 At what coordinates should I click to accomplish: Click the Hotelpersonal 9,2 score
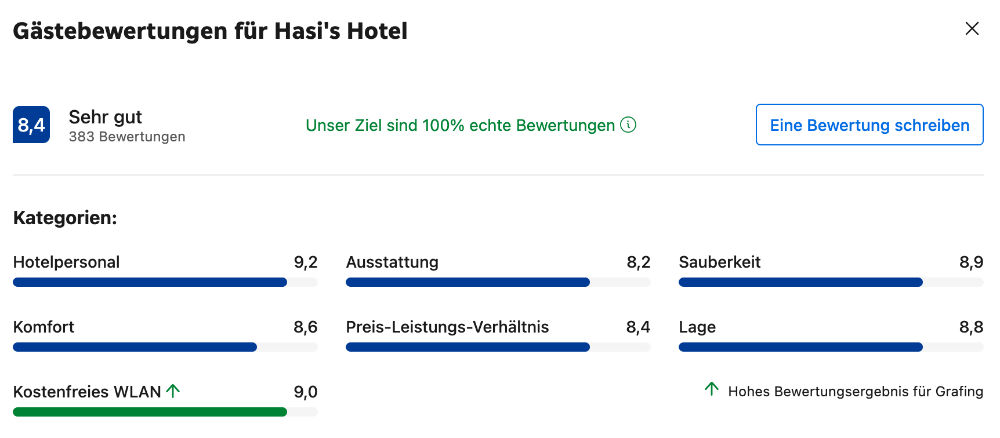click(305, 263)
